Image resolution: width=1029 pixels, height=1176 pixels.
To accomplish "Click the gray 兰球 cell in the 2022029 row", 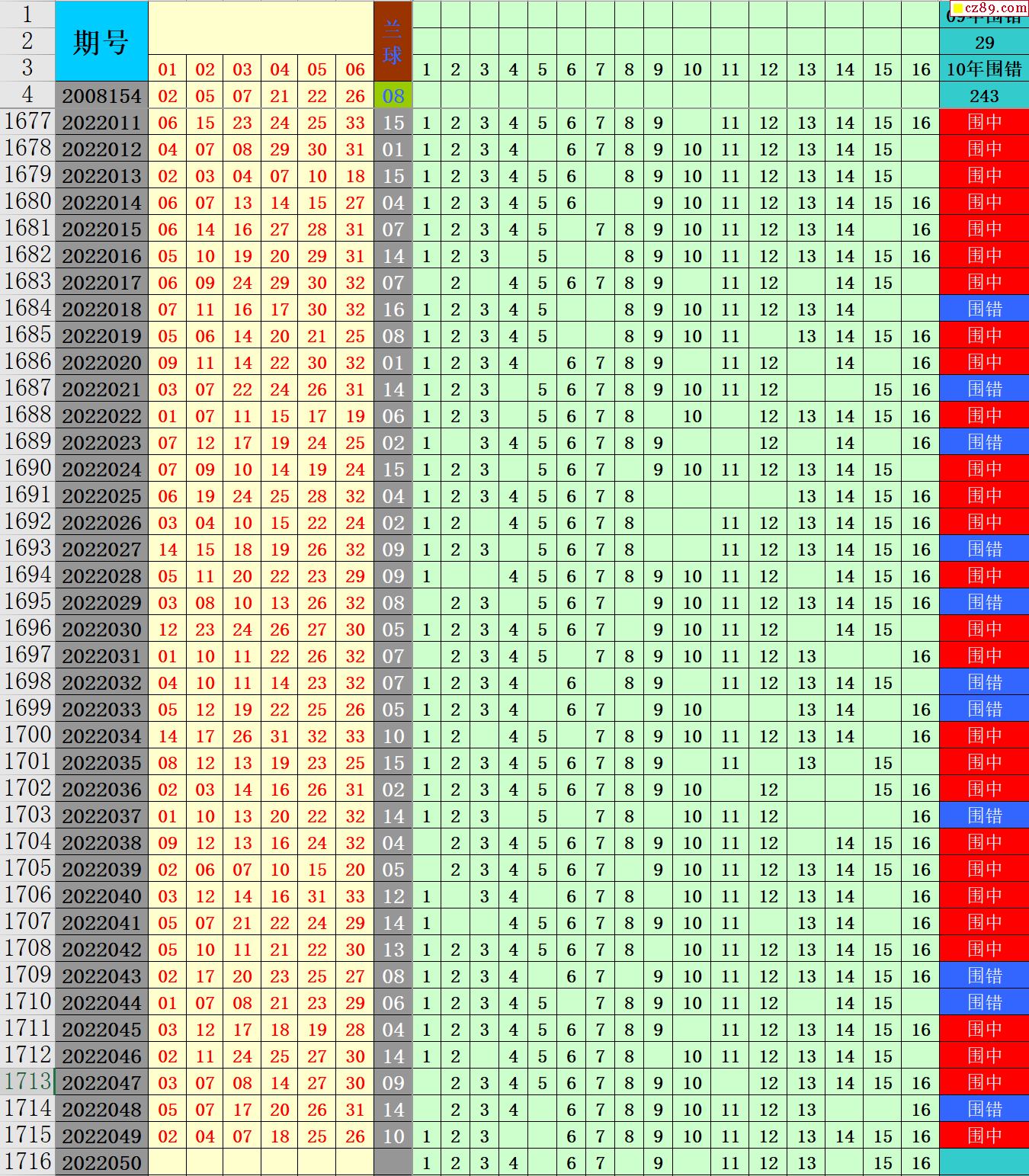I will pos(393,603).
